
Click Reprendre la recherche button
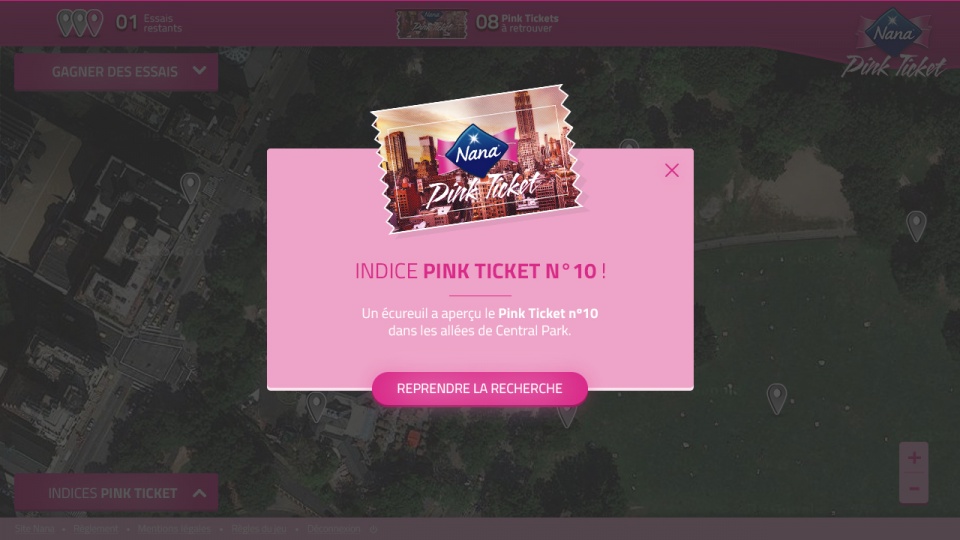[x=479, y=388]
